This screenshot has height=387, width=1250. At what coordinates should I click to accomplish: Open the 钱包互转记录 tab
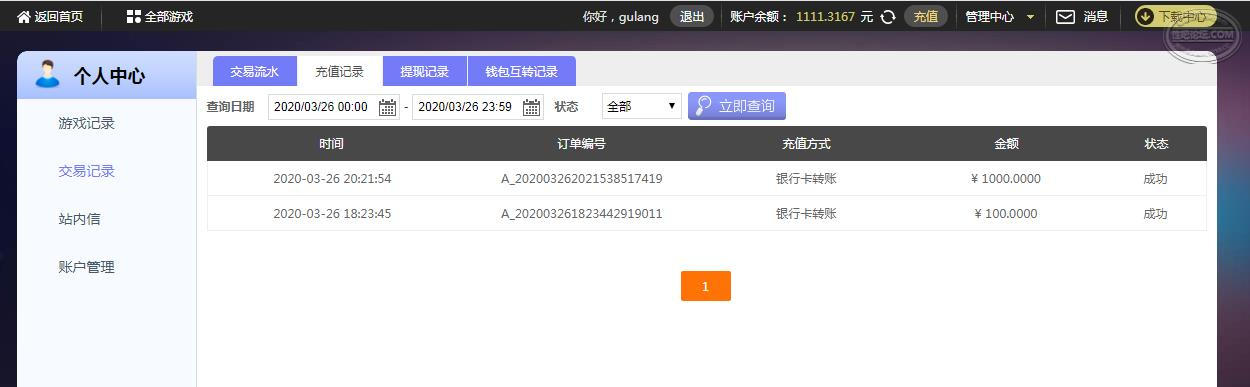pos(522,72)
